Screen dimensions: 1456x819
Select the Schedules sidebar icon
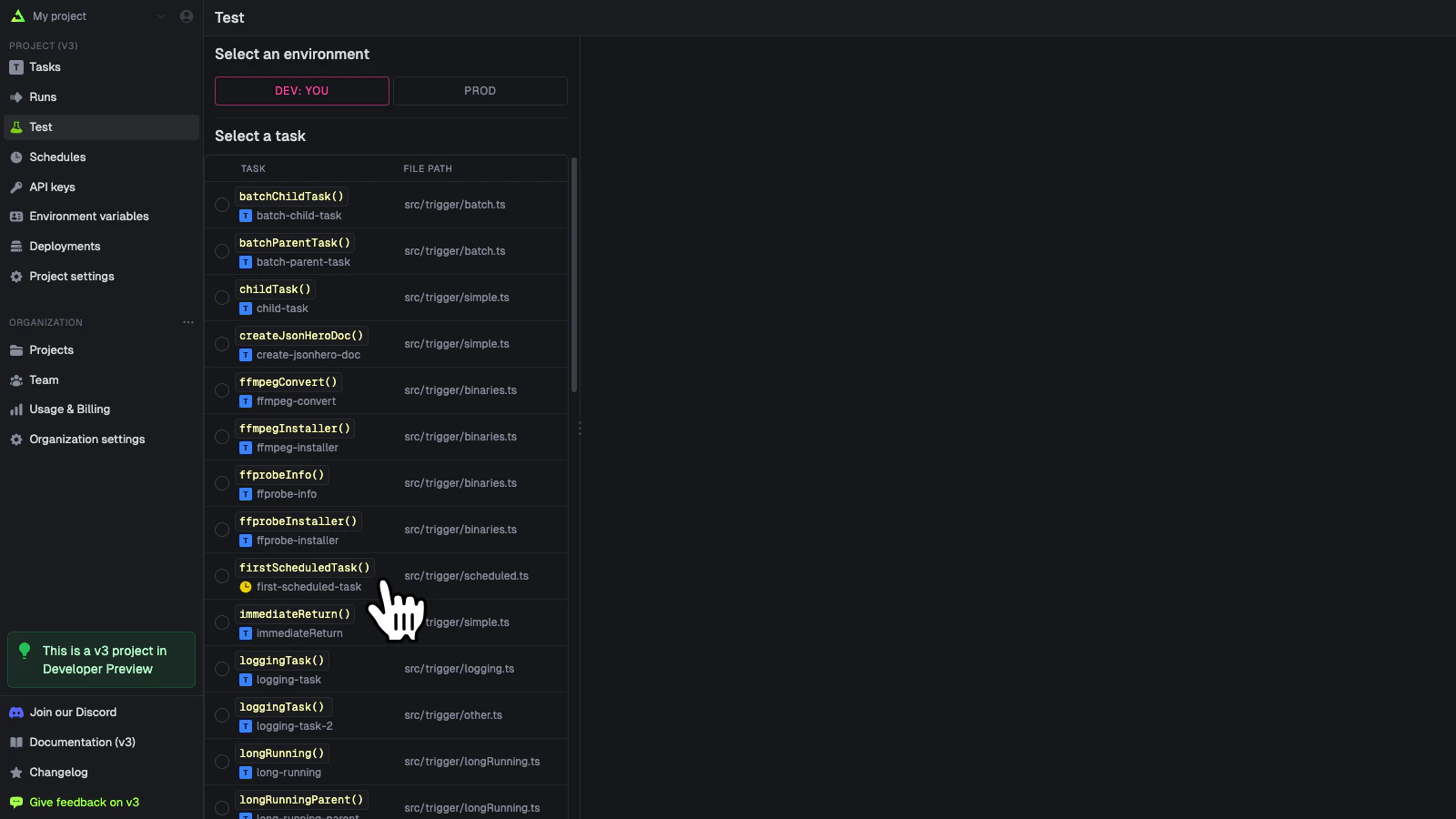pos(16,157)
